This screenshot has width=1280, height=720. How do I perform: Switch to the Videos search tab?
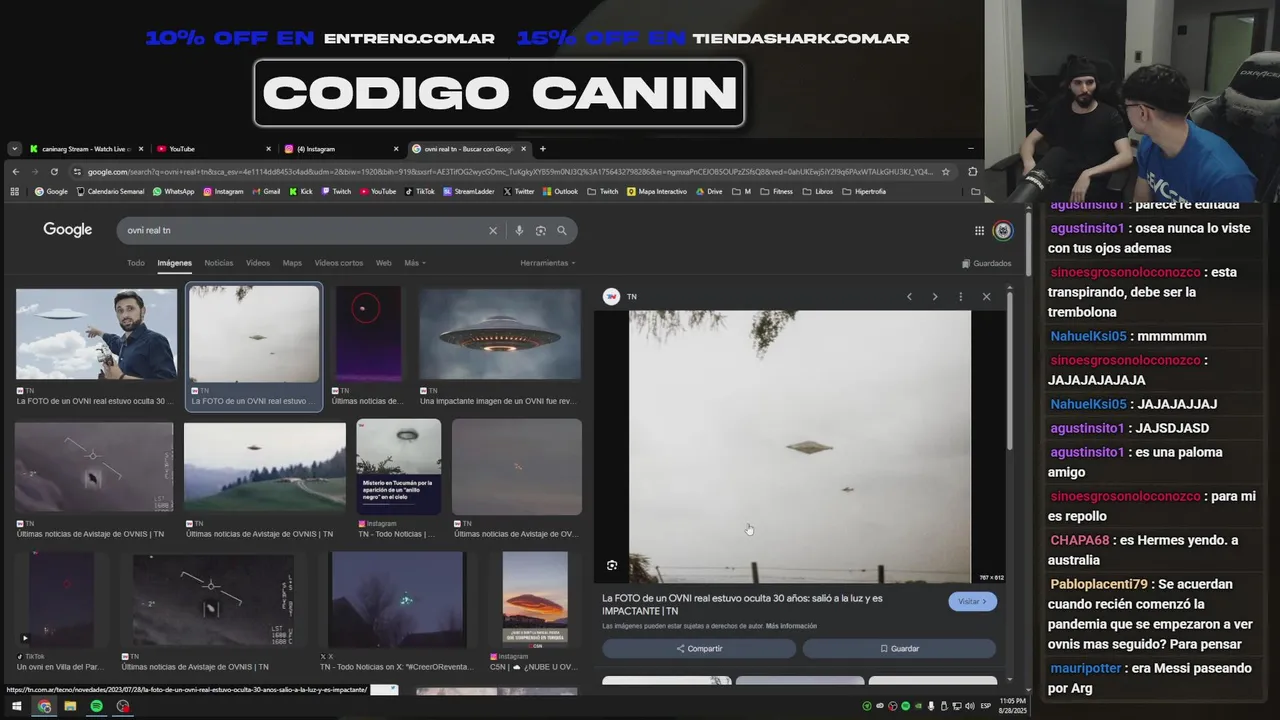click(x=258, y=263)
